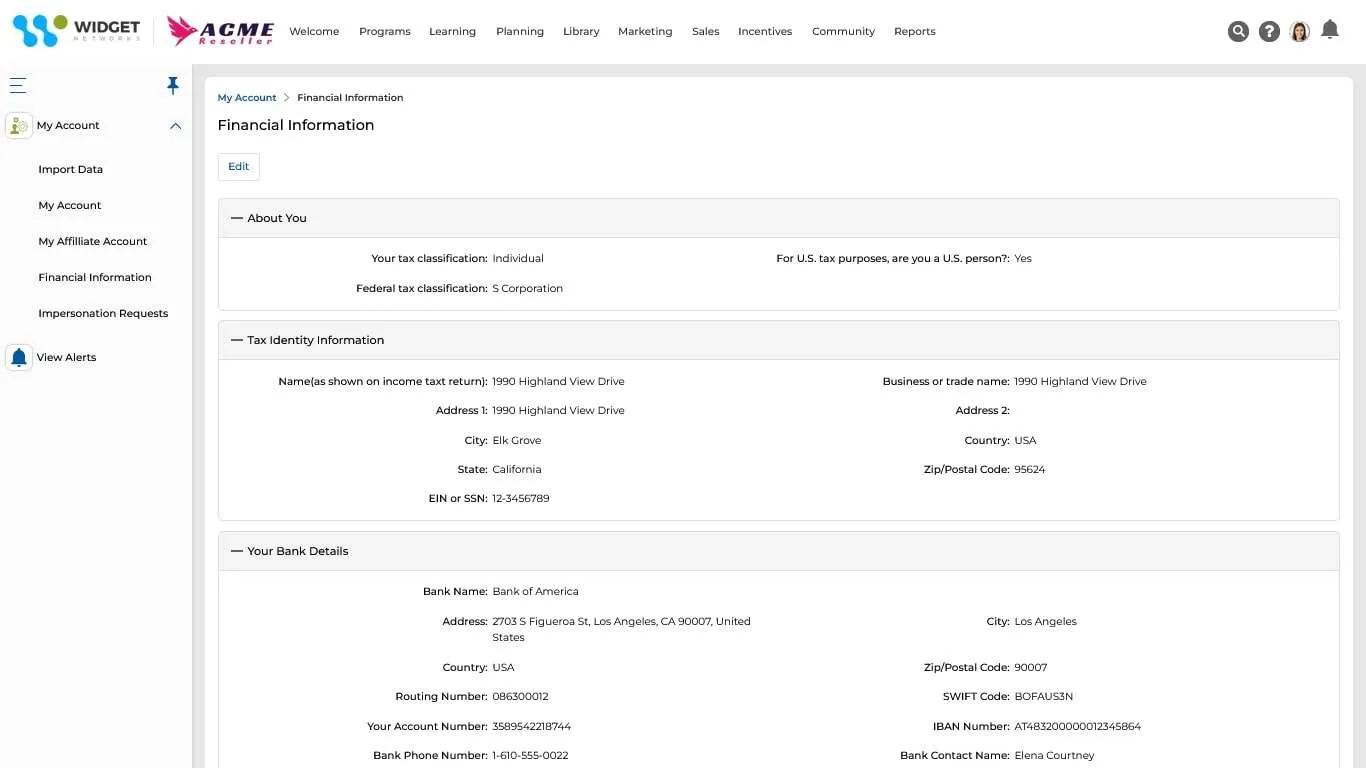Toggle the sidebar hamburger menu icon

pos(18,86)
